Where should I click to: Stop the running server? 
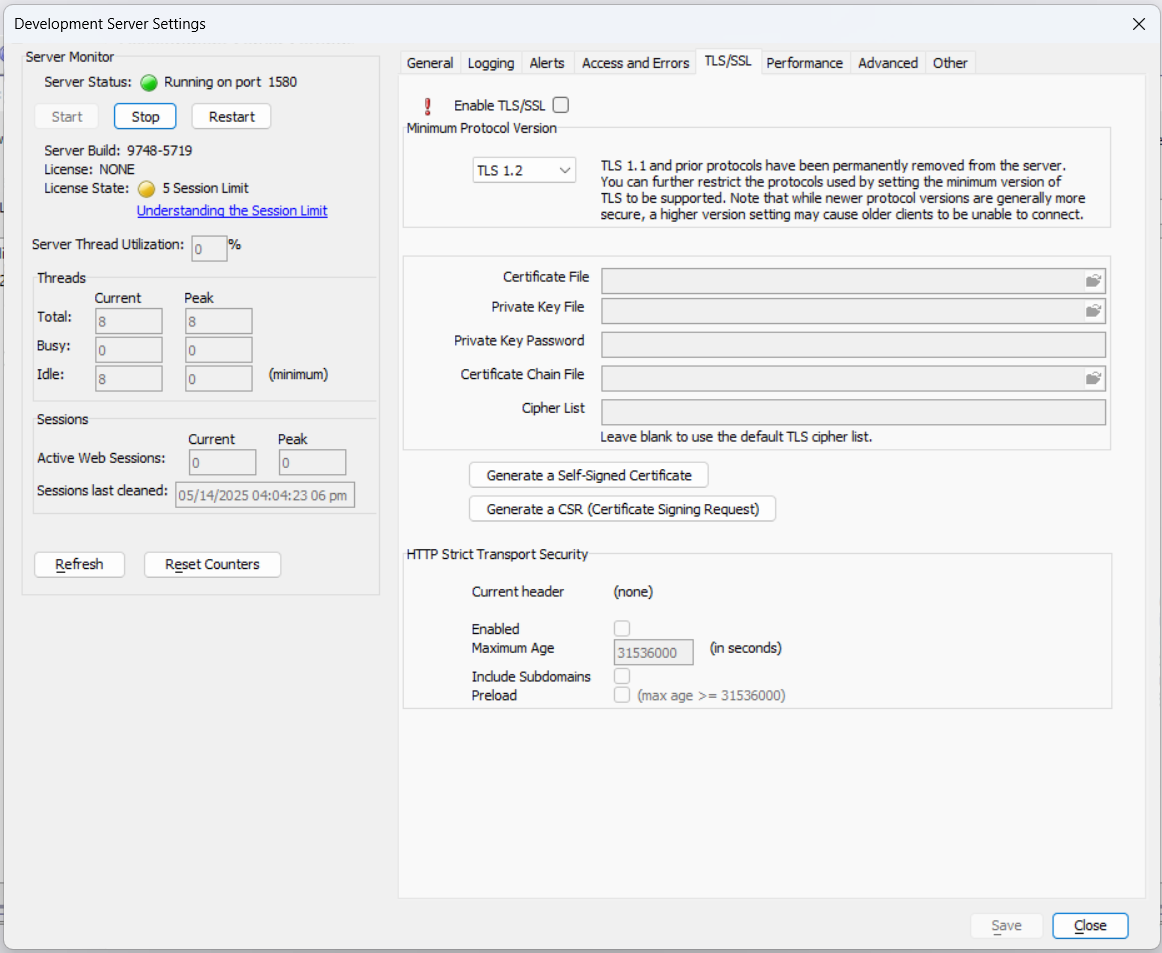click(145, 116)
